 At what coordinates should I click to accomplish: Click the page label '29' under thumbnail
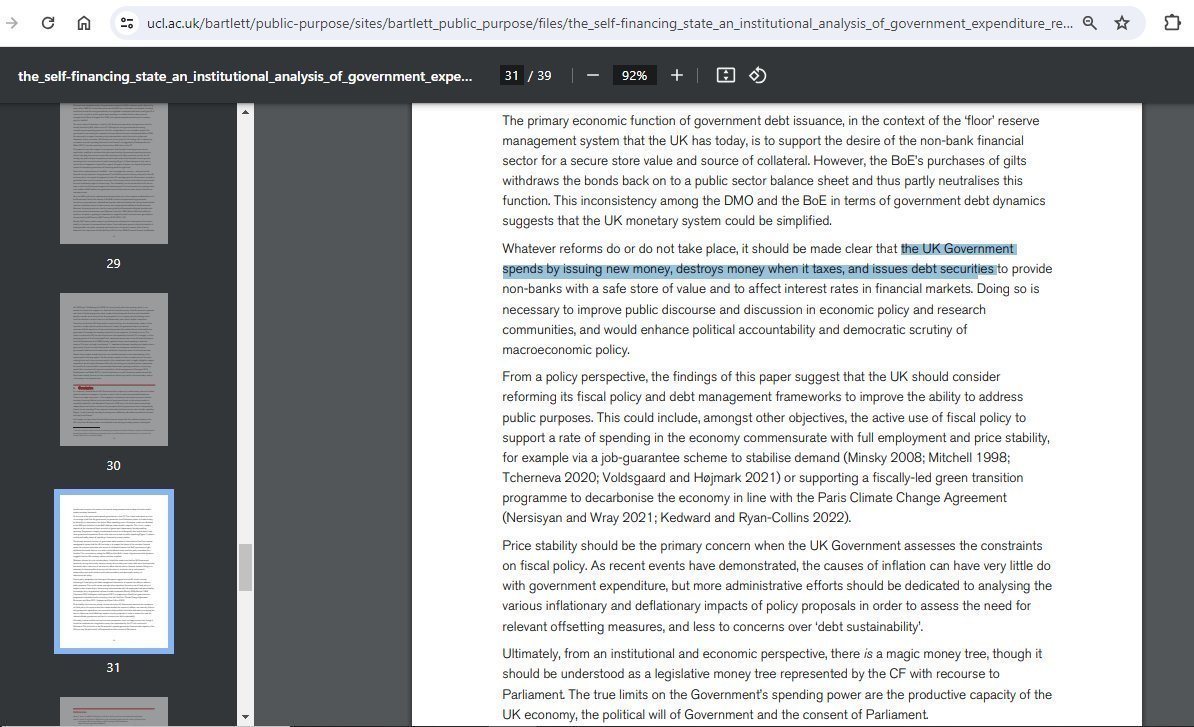pos(113,263)
